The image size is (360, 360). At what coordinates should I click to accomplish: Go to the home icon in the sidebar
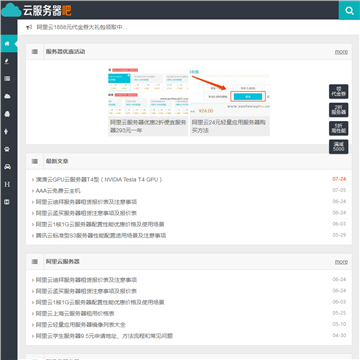pyautogui.click(x=7, y=44)
